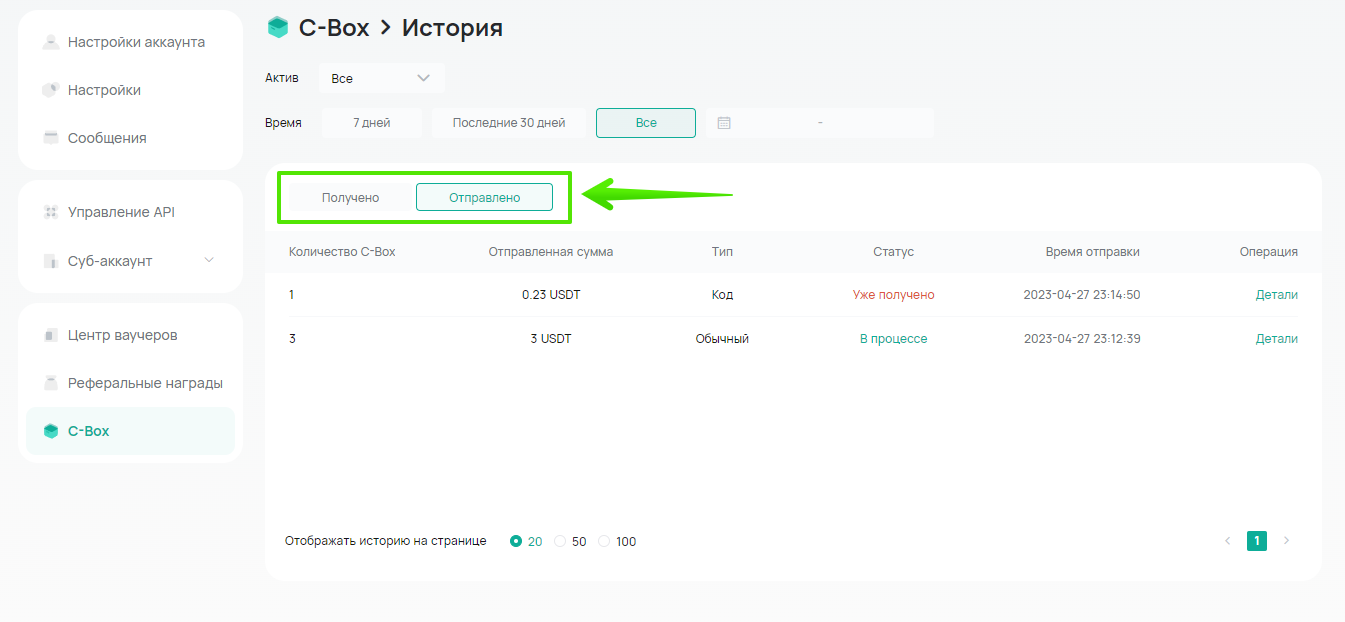
Task: Filter time by 7 дней
Action: tap(371, 123)
